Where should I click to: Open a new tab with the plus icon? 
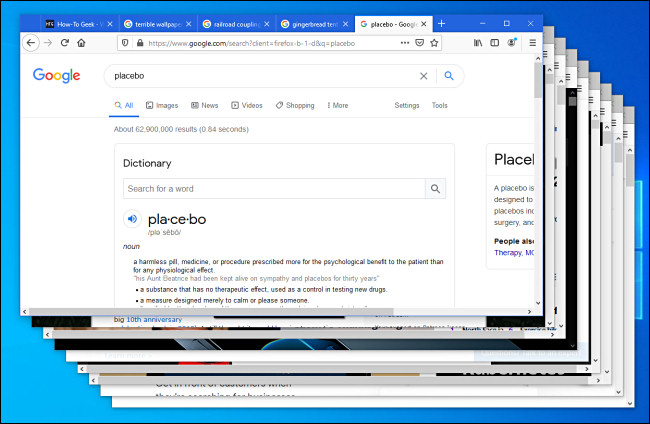441,24
